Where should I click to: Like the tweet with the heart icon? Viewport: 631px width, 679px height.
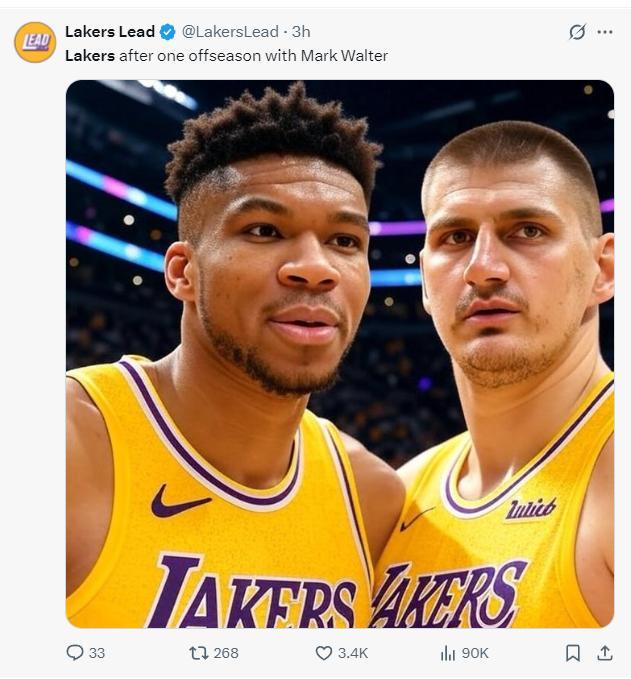tap(323, 653)
